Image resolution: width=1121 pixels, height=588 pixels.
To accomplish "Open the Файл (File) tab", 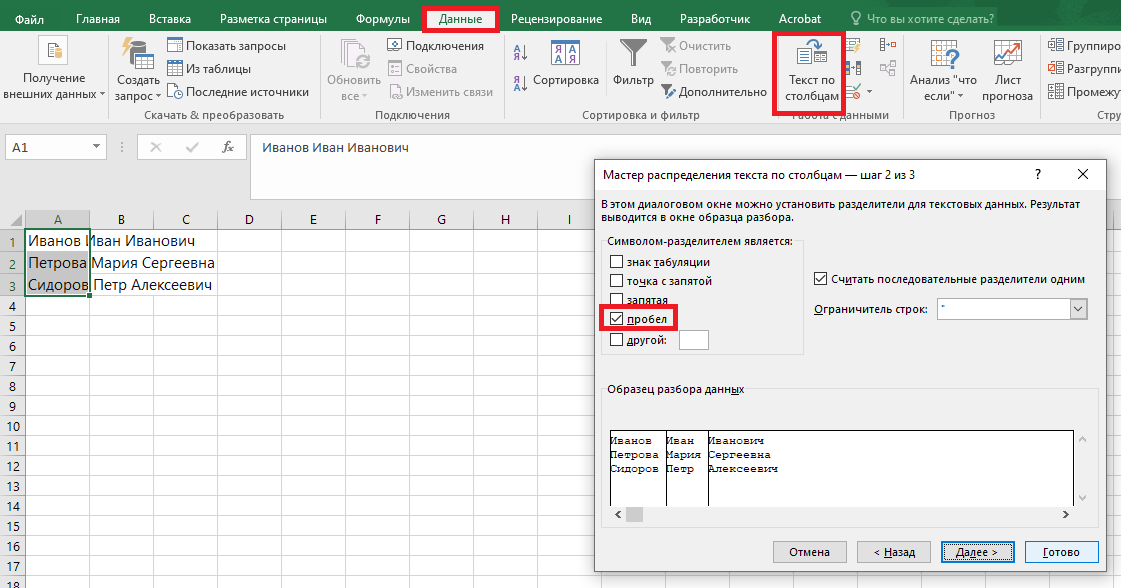I will (x=29, y=19).
